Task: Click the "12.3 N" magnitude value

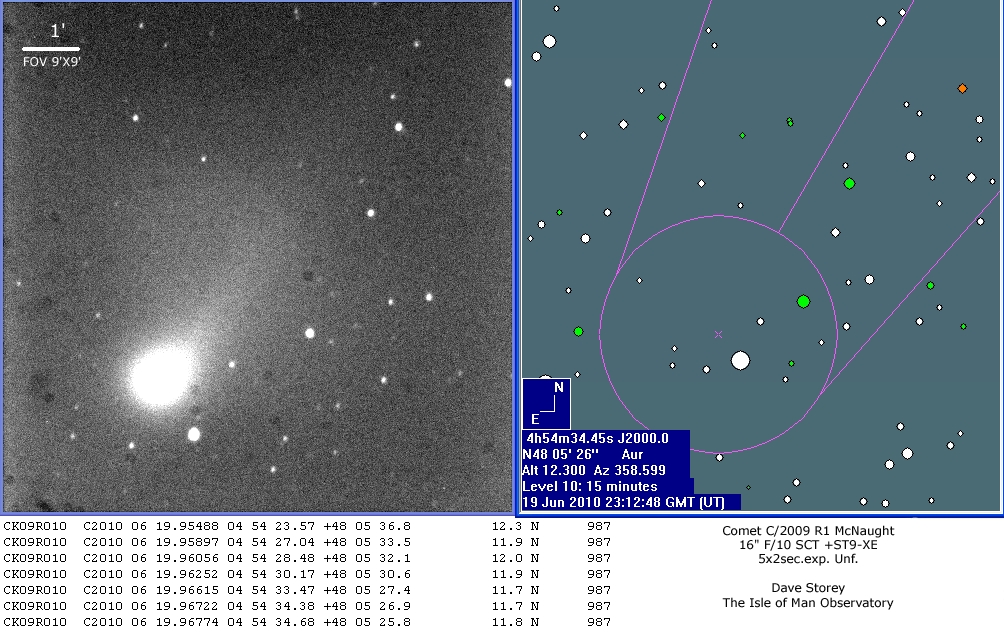Action: [515, 526]
